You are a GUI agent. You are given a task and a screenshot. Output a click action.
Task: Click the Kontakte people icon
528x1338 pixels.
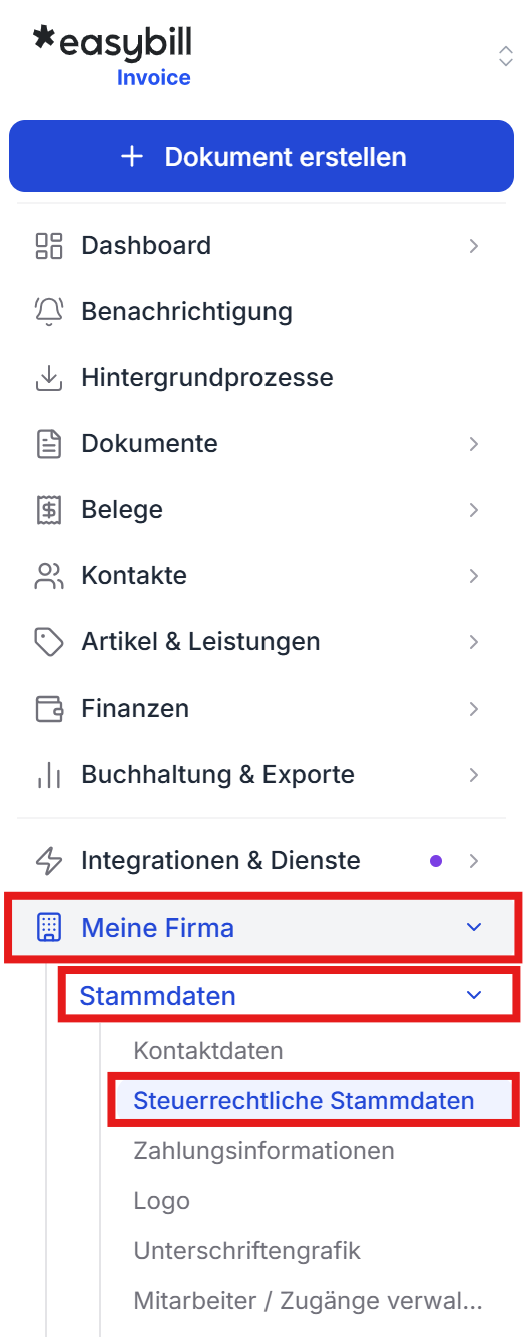tap(48, 576)
